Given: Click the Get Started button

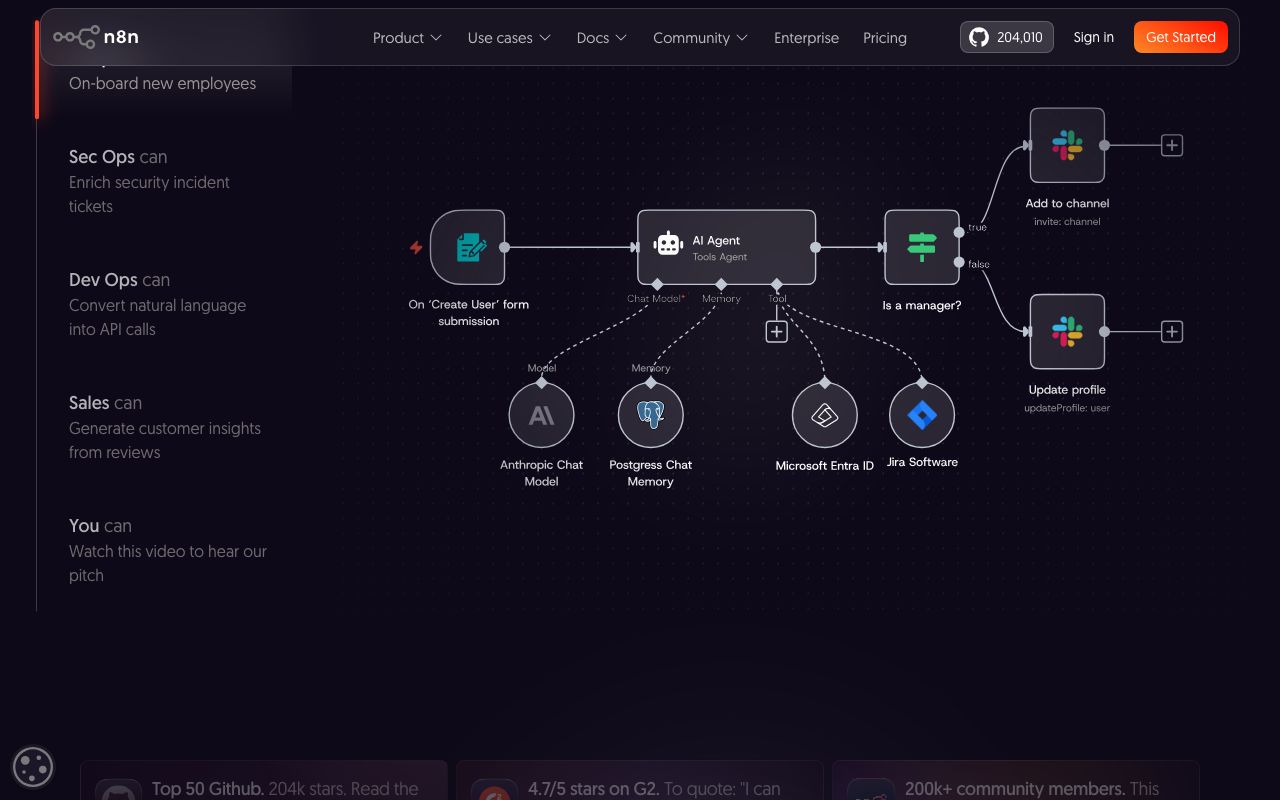Looking at the screenshot, I should (1180, 37).
